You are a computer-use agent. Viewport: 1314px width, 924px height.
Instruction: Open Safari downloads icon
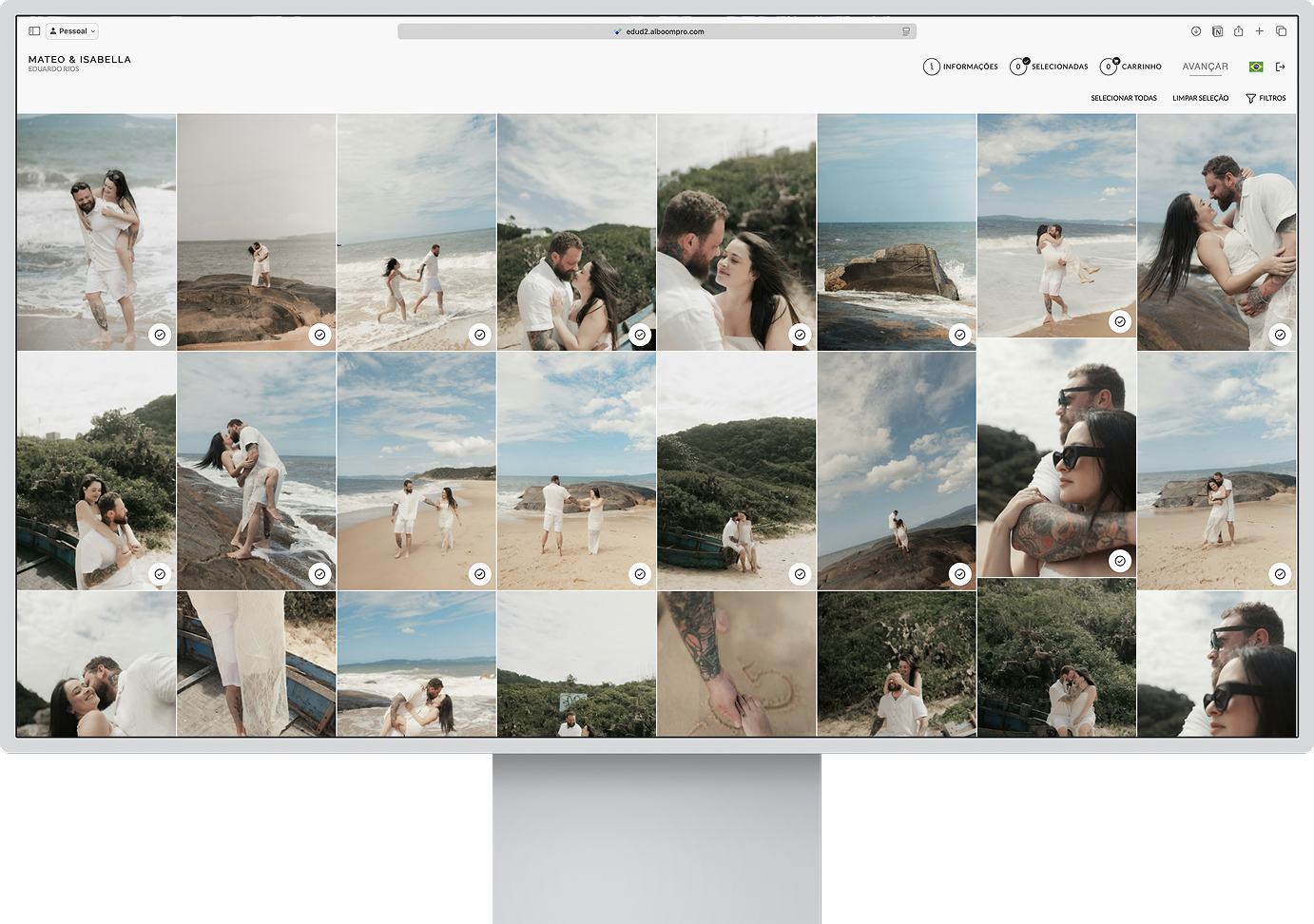[x=1196, y=31]
